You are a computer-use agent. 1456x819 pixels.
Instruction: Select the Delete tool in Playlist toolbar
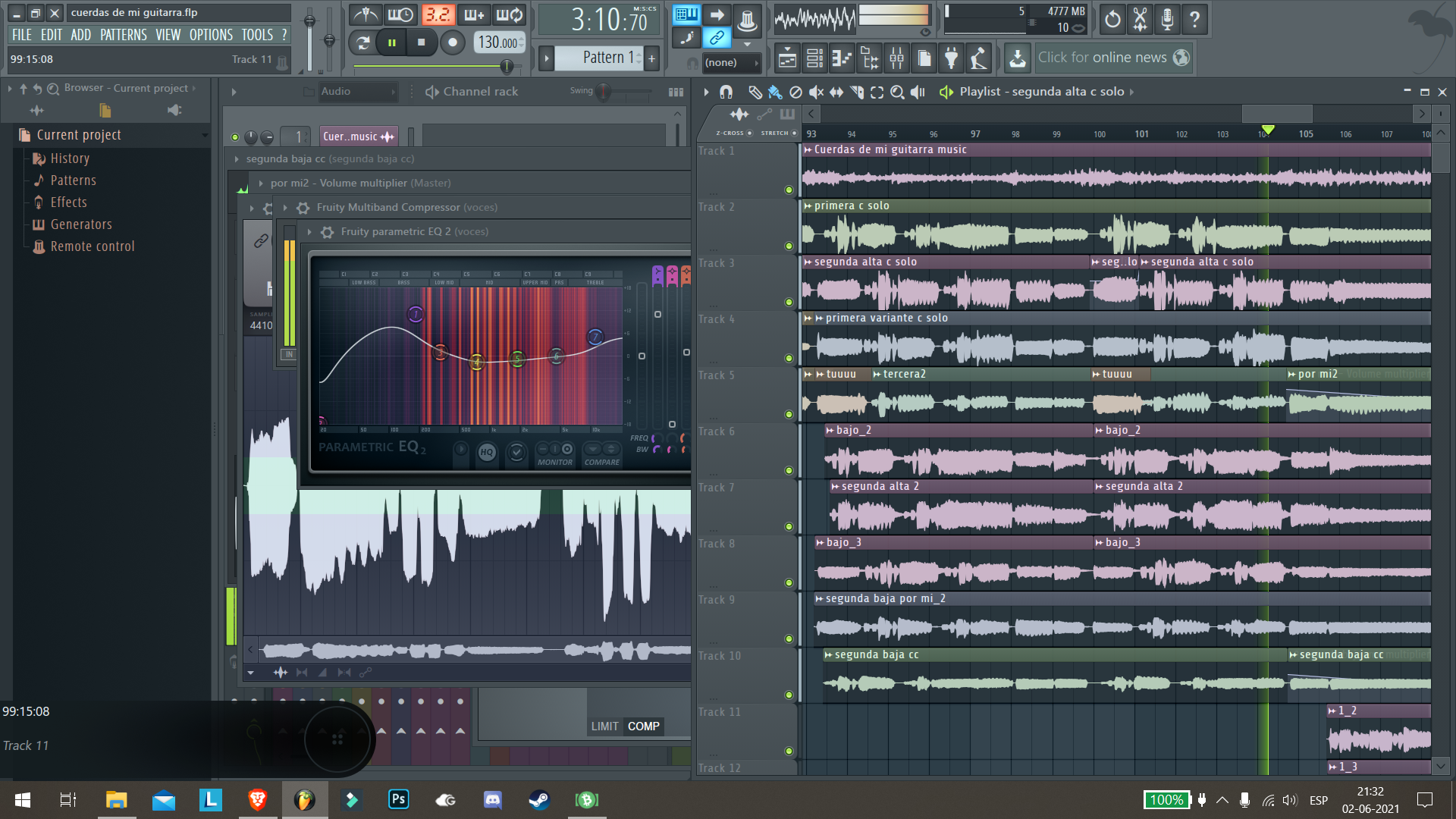795,92
